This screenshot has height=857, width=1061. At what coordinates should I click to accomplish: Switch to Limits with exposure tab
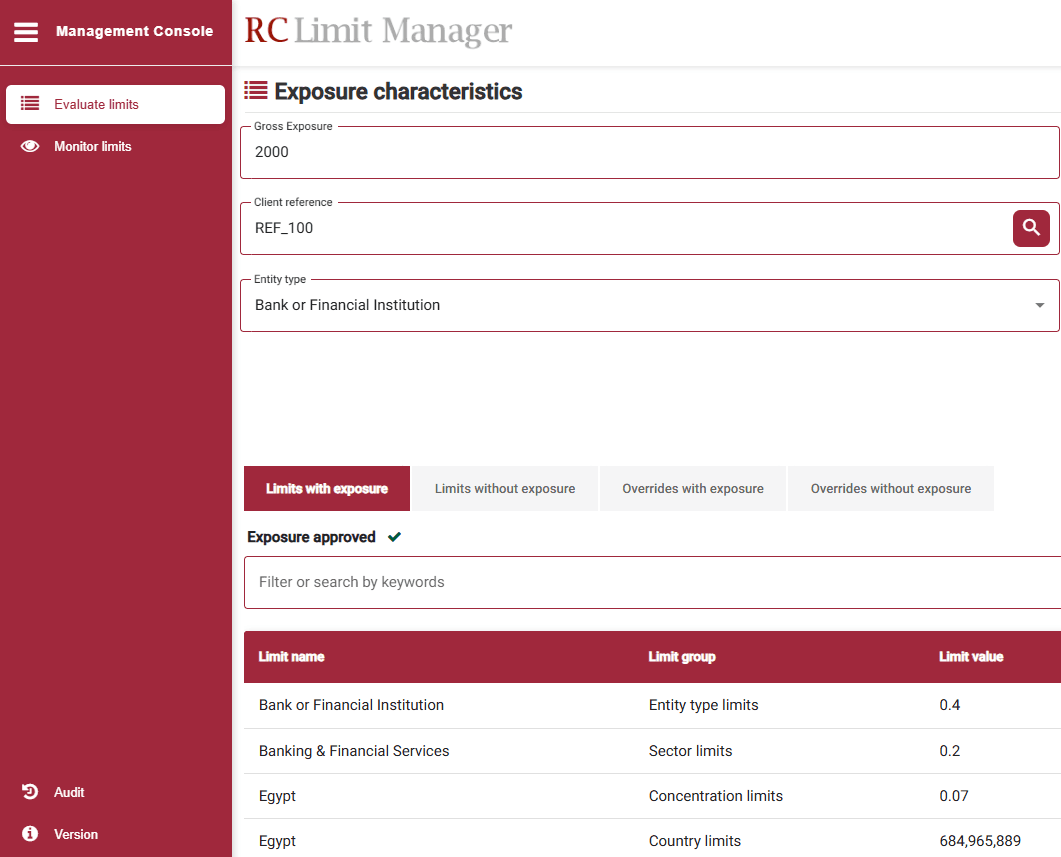[x=327, y=488]
